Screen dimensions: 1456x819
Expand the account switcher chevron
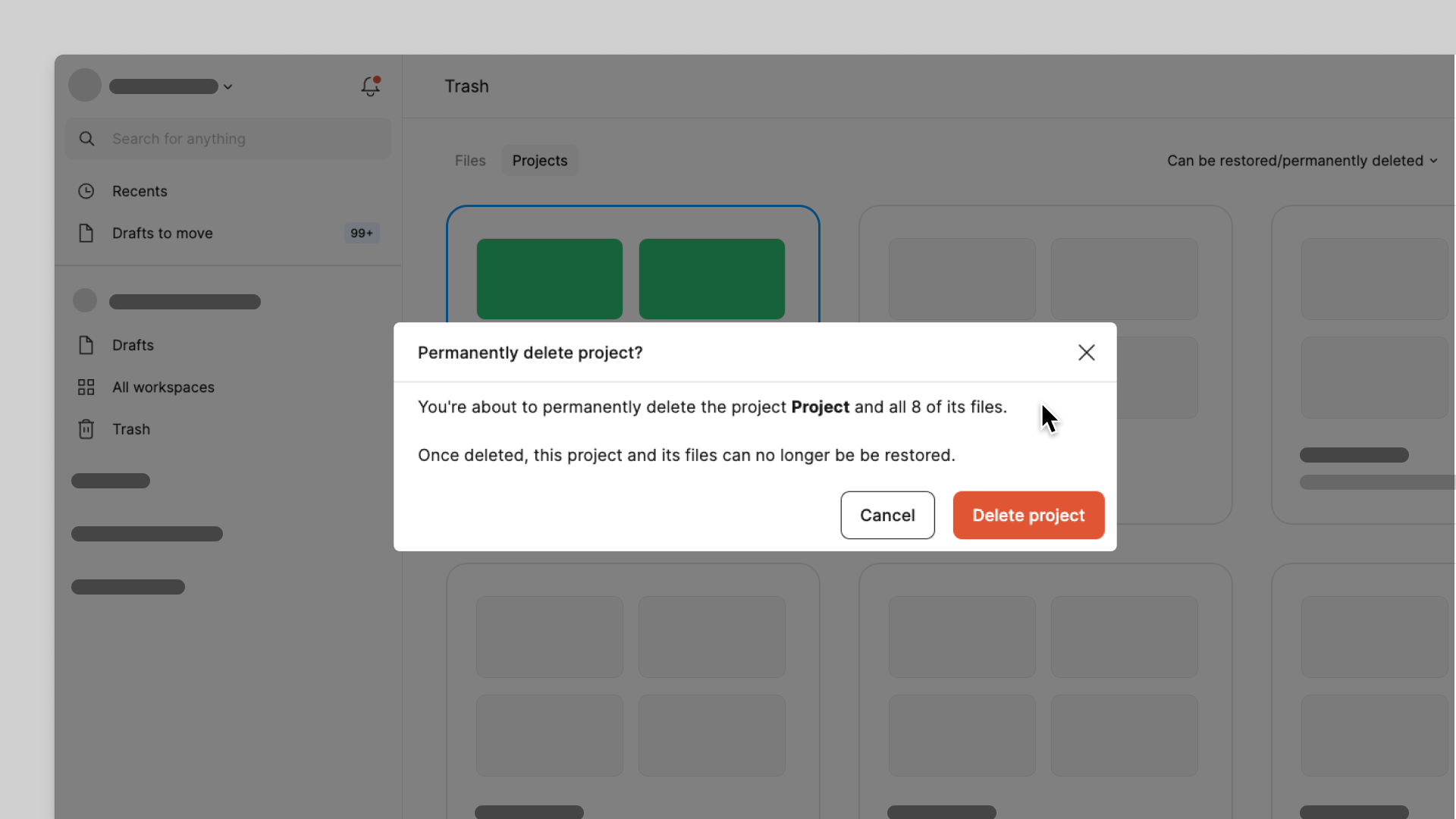(227, 87)
